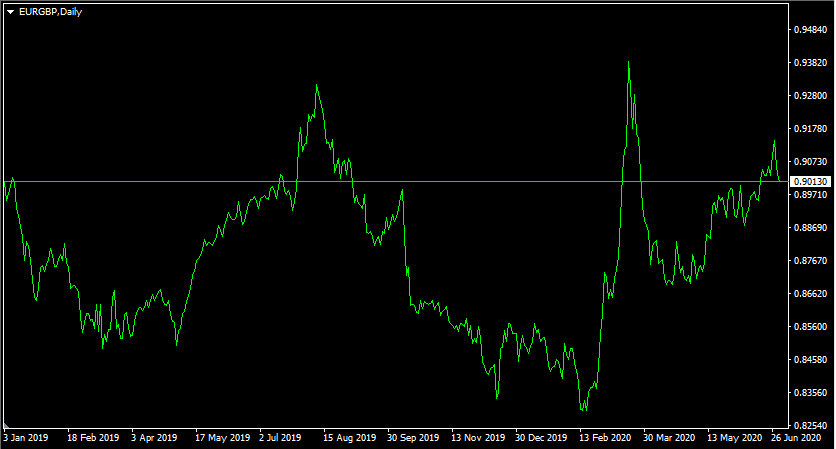The image size is (836, 449).
Task: Click the 0.93820 price axis value
Action: tap(810, 62)
